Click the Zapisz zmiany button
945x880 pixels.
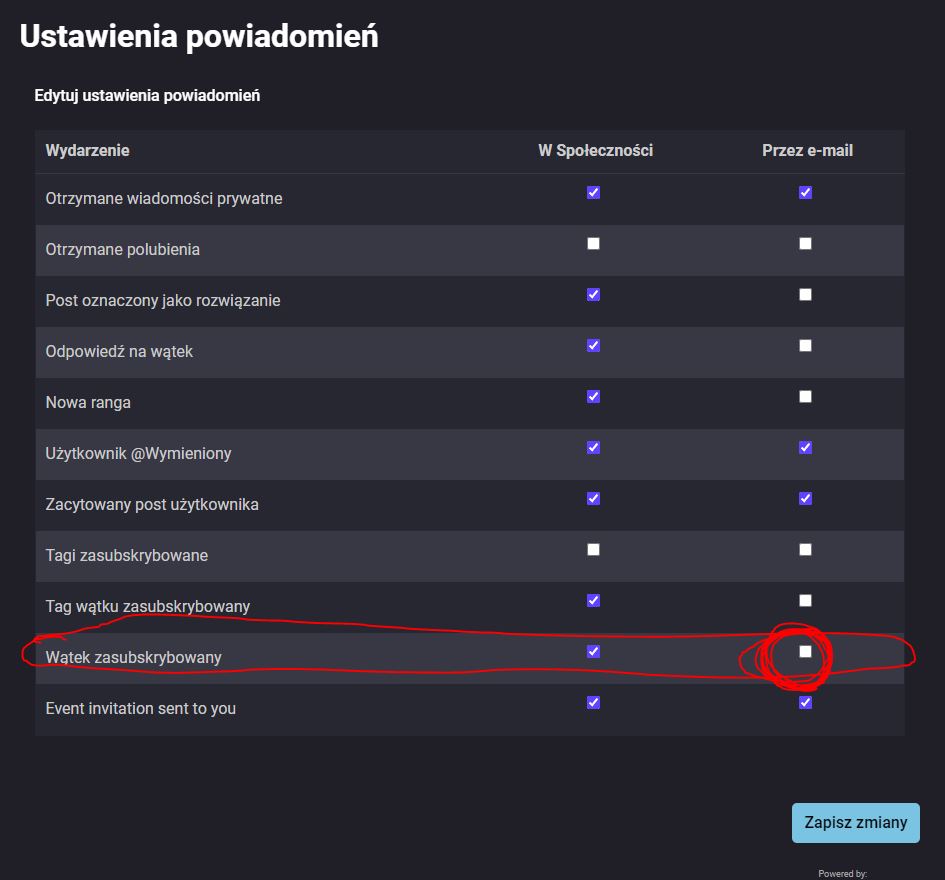tap(855, 822)
